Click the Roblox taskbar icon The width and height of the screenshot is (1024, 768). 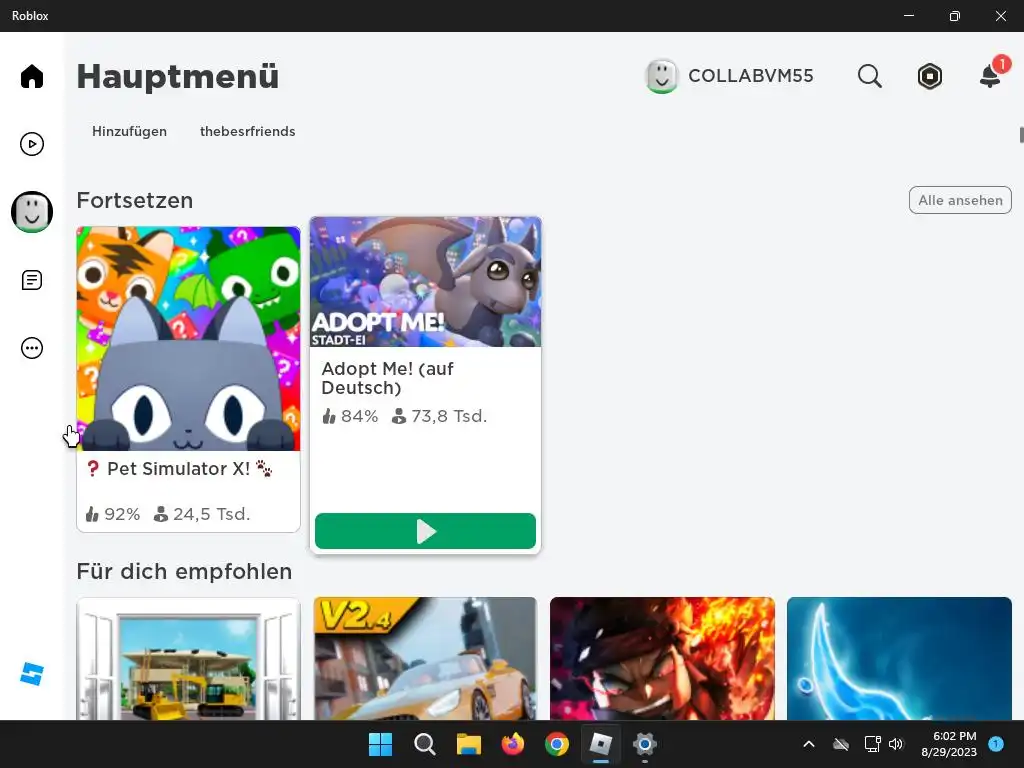pyautogui.click(x=600, y=744)
